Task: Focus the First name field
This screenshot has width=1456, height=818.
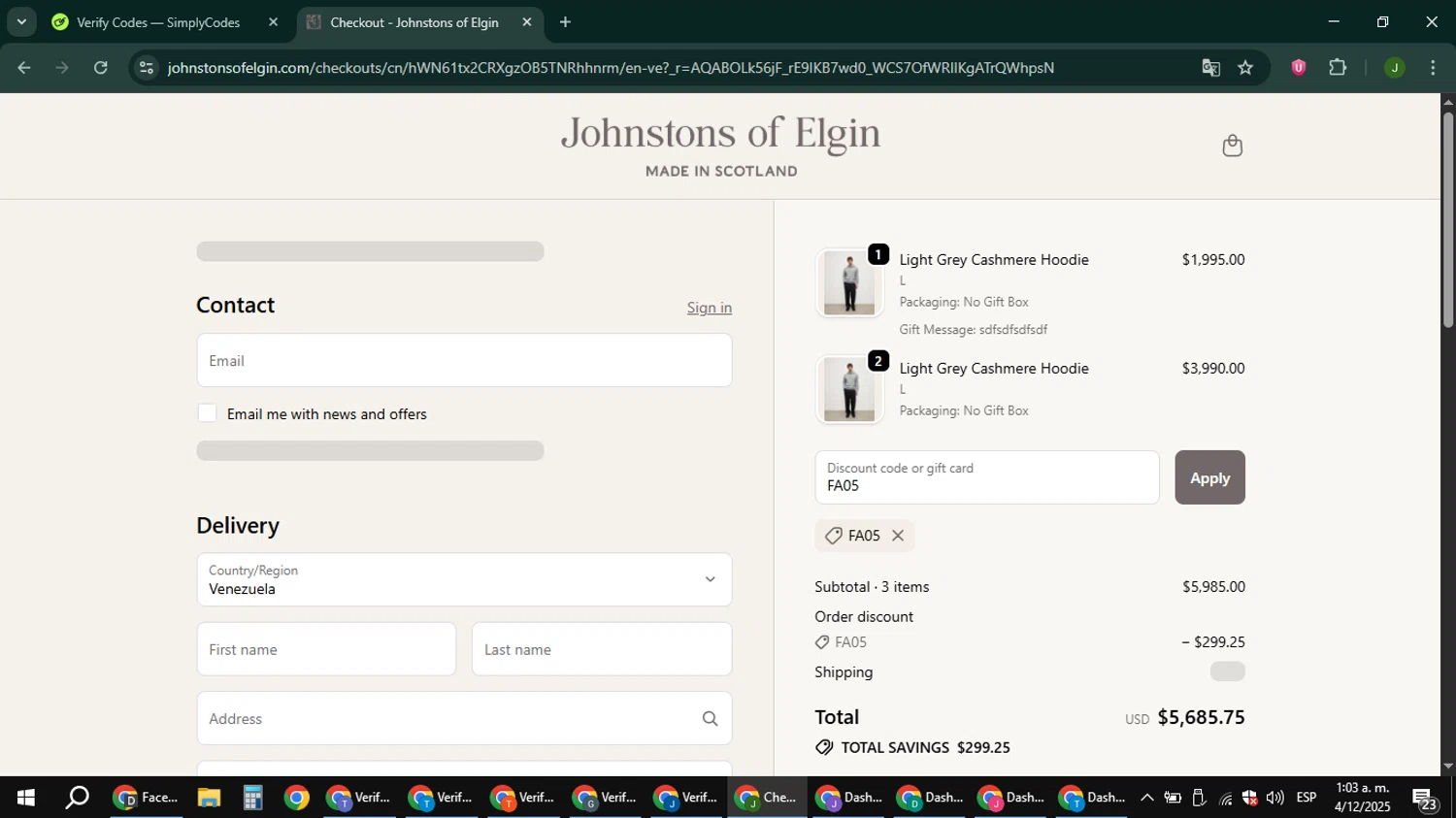Action: click(x=326, y=649)
